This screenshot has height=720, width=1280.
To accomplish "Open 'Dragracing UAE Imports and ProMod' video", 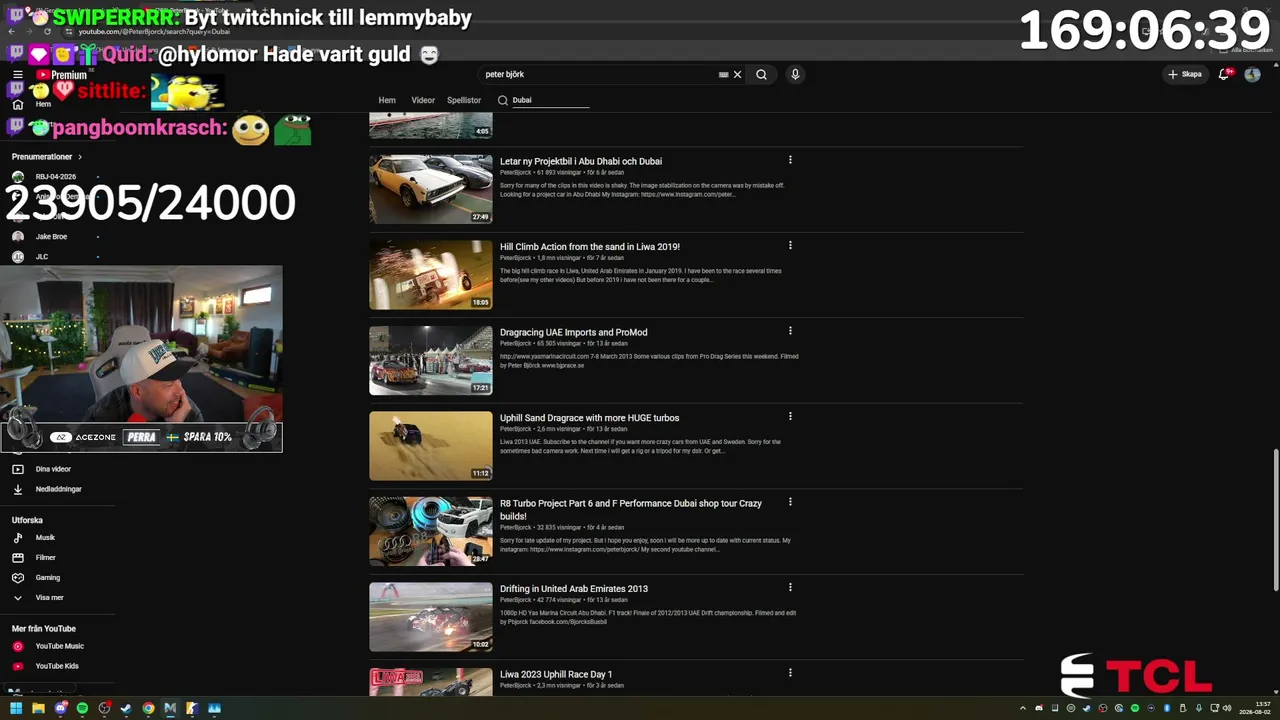I will point(574,333).
